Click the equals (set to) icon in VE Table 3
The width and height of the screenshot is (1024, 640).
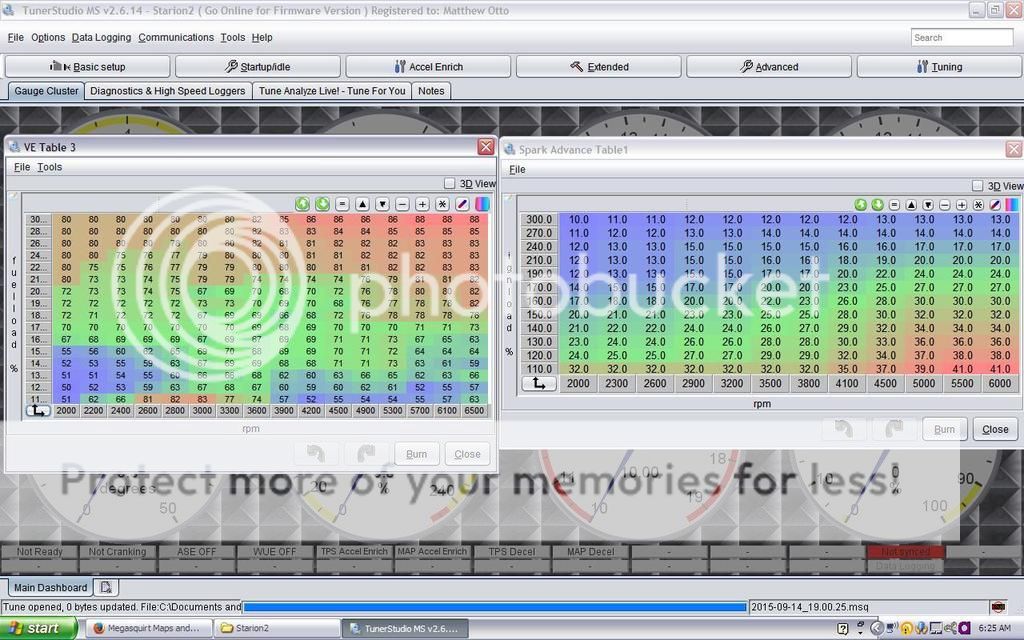tap(342, 204)
